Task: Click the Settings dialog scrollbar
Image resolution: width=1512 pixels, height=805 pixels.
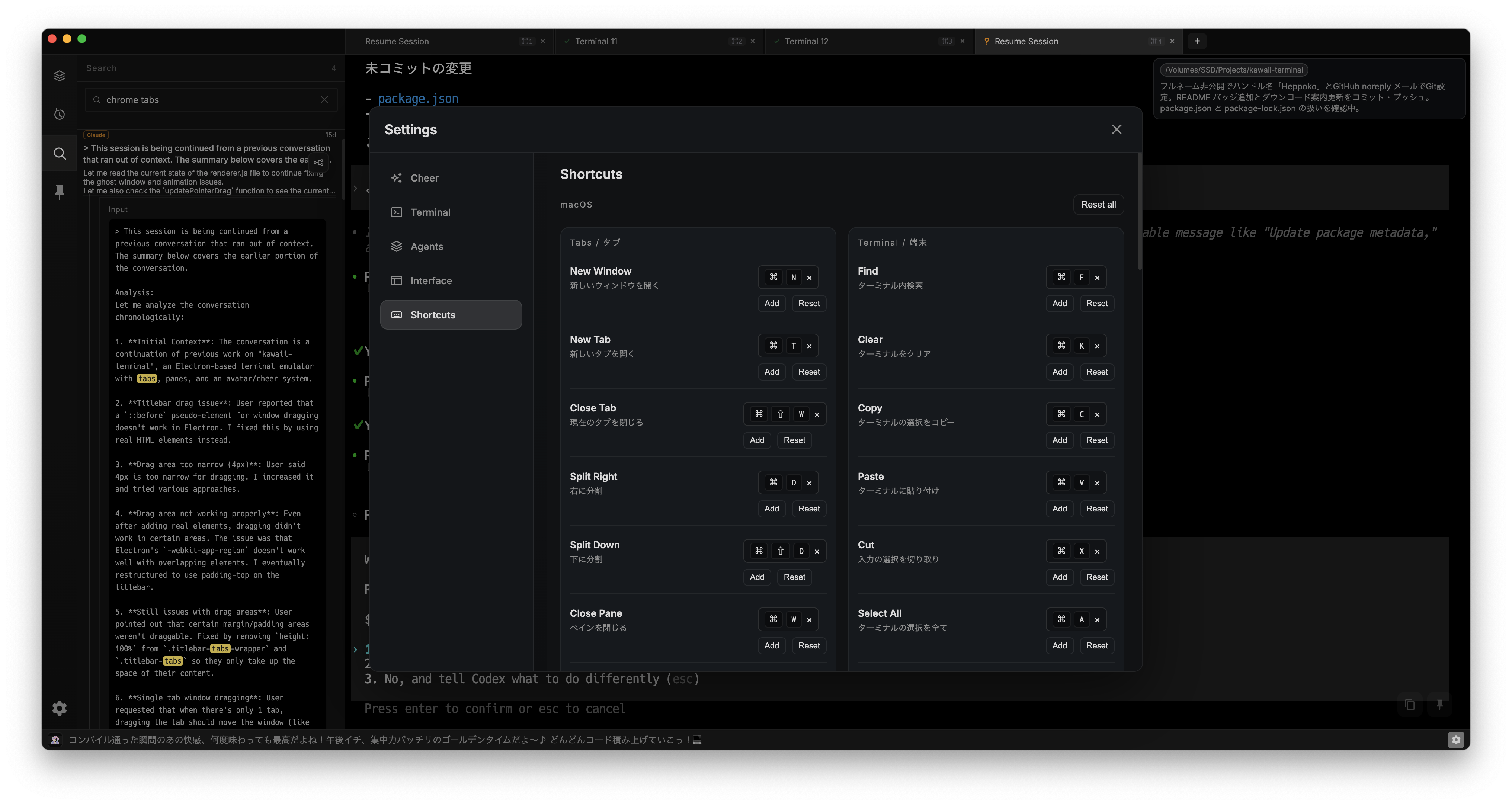Action: point(1139,211)
